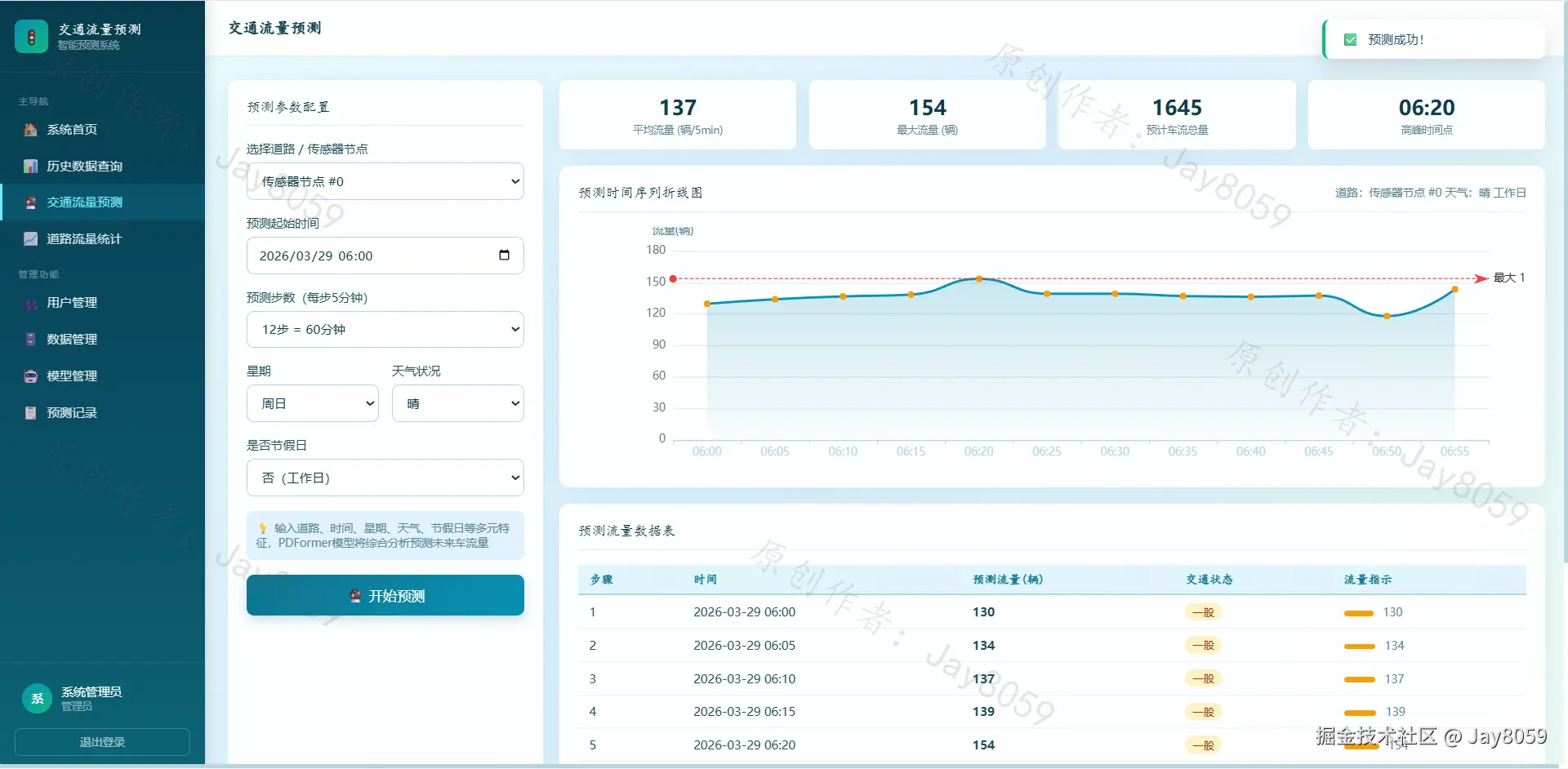
Task: Click the calendar picker icon in 预测起始时间
Action: pyautogui.click(x=504, y=255)
